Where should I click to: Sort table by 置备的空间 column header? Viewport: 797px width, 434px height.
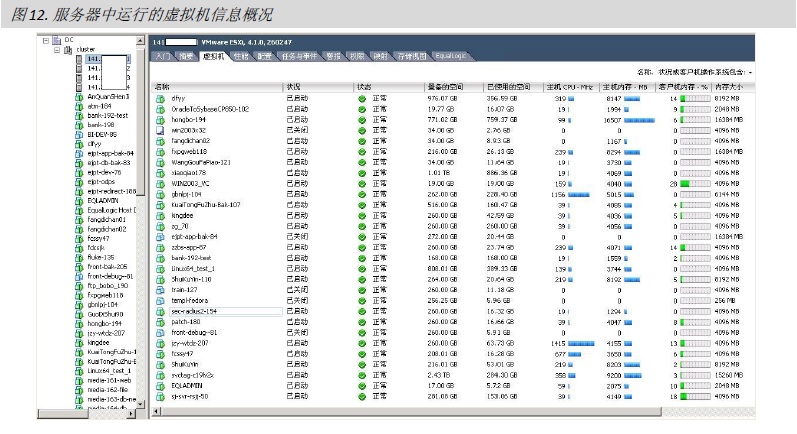[453, 87]
